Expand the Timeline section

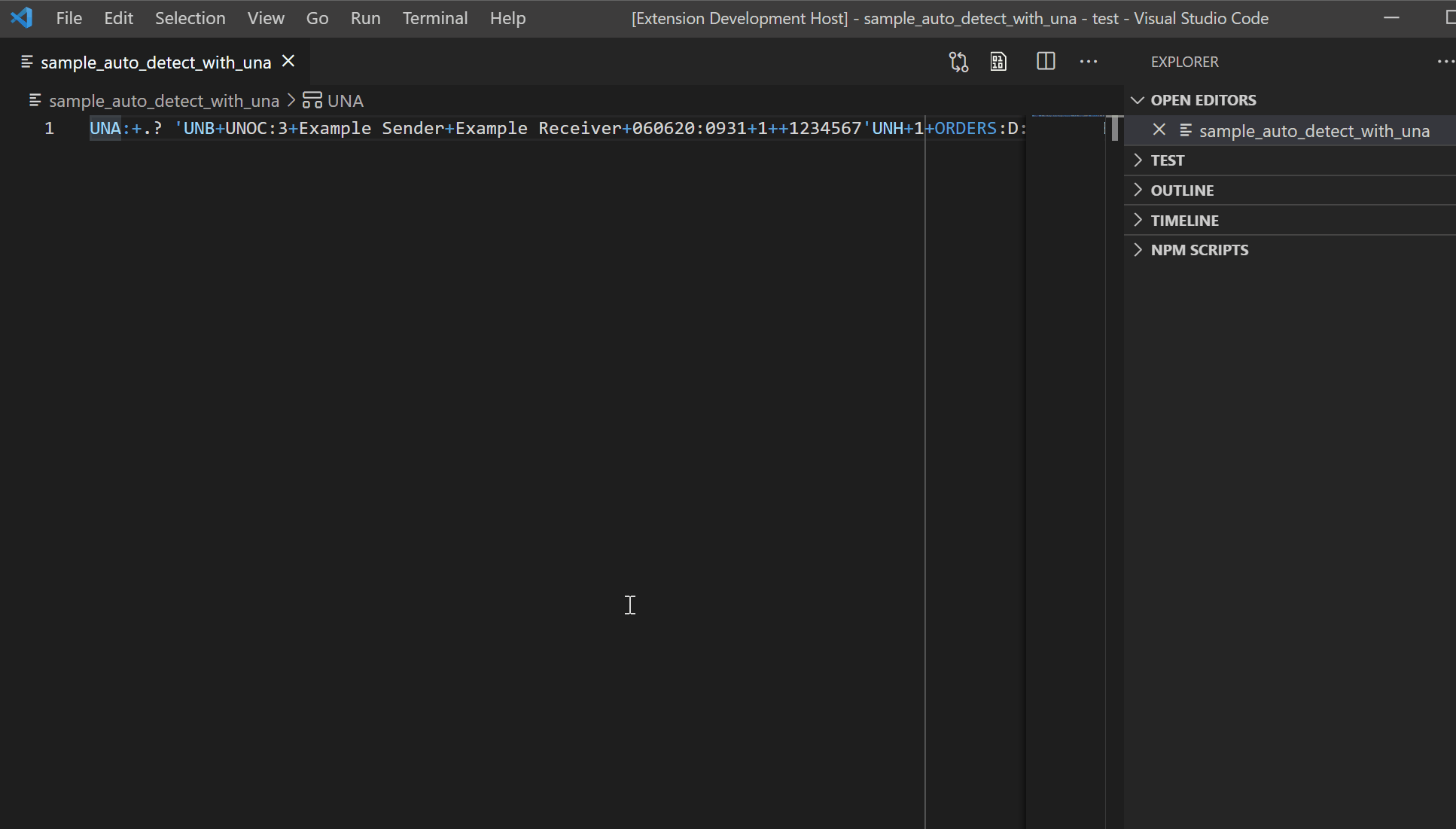[1184, 221]
